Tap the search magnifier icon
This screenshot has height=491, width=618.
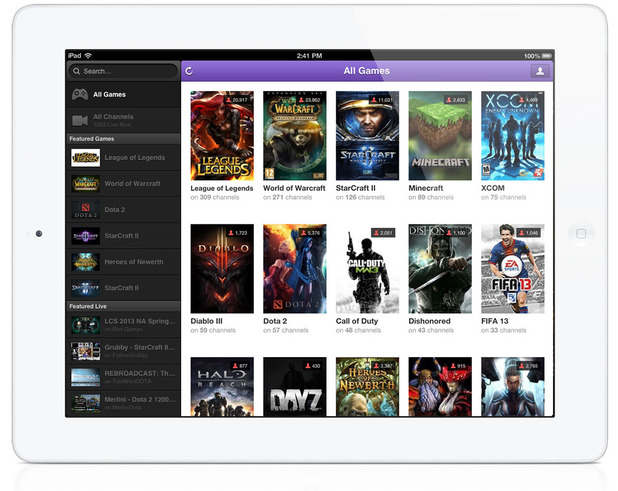[76, 71]
